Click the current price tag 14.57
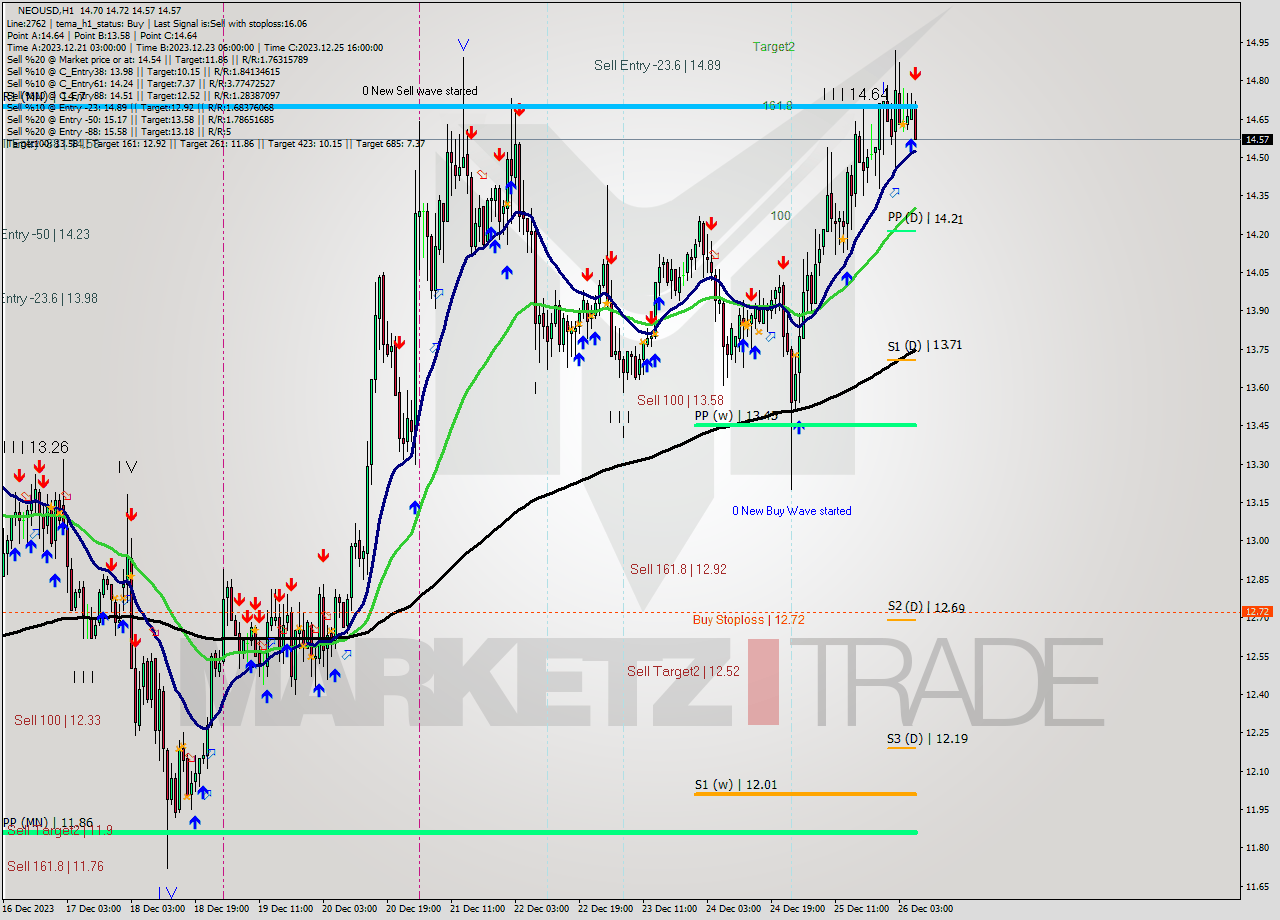 pyautogui.click(x=1256, y=139)
